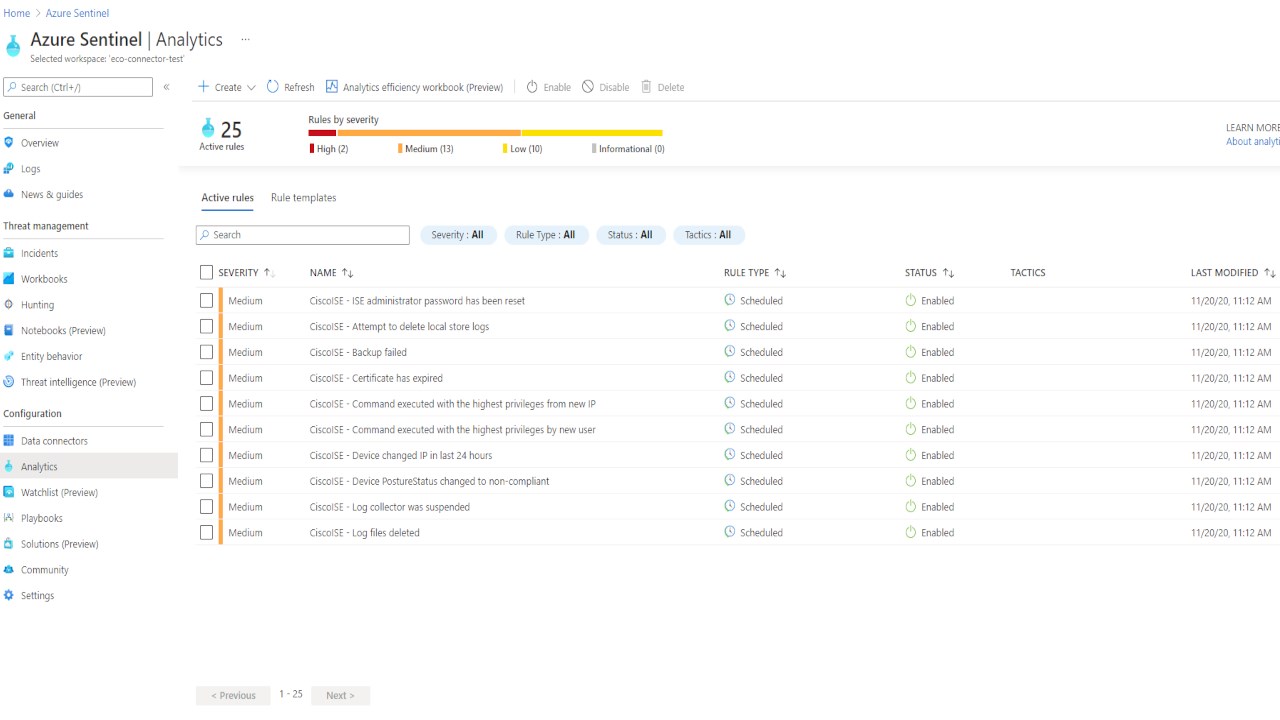Click the orange Medium severity bar segment
1280x720 pixels.
coord(429,133)
